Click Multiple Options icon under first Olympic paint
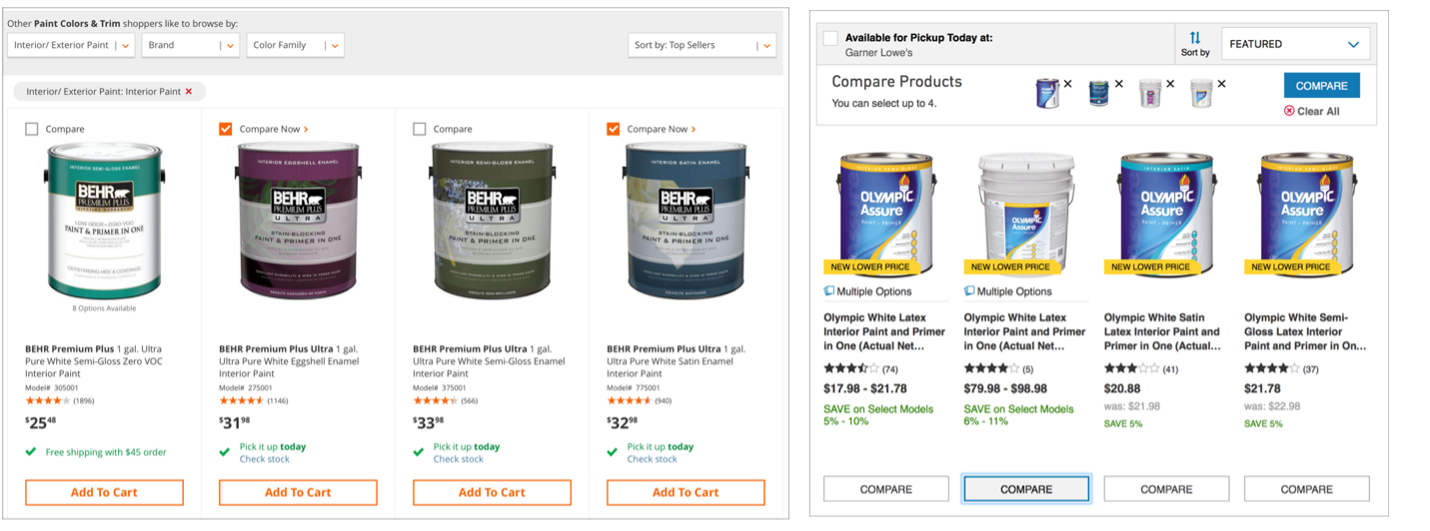 [x=829, y=291]
